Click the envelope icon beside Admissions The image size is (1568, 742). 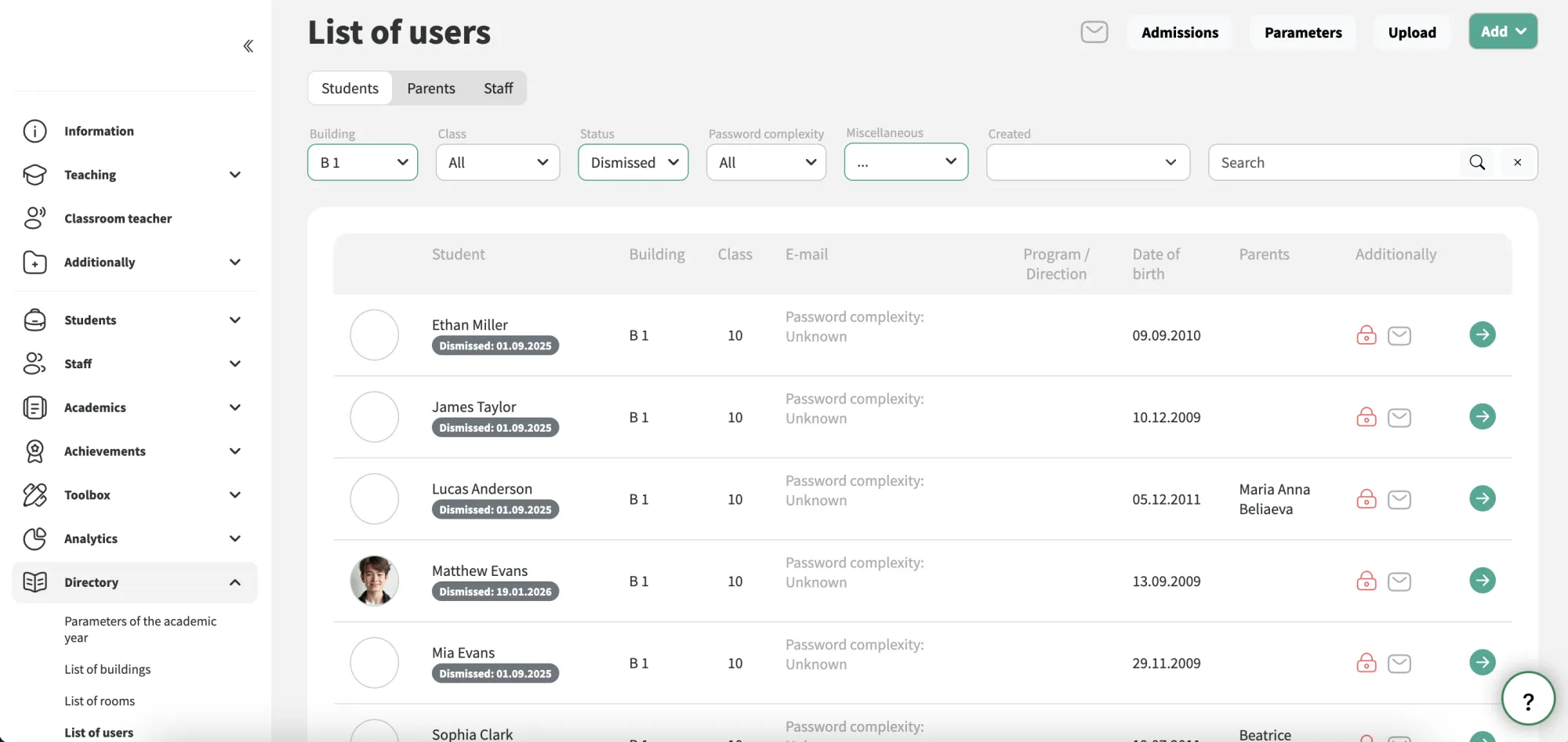pos(1094,32)
